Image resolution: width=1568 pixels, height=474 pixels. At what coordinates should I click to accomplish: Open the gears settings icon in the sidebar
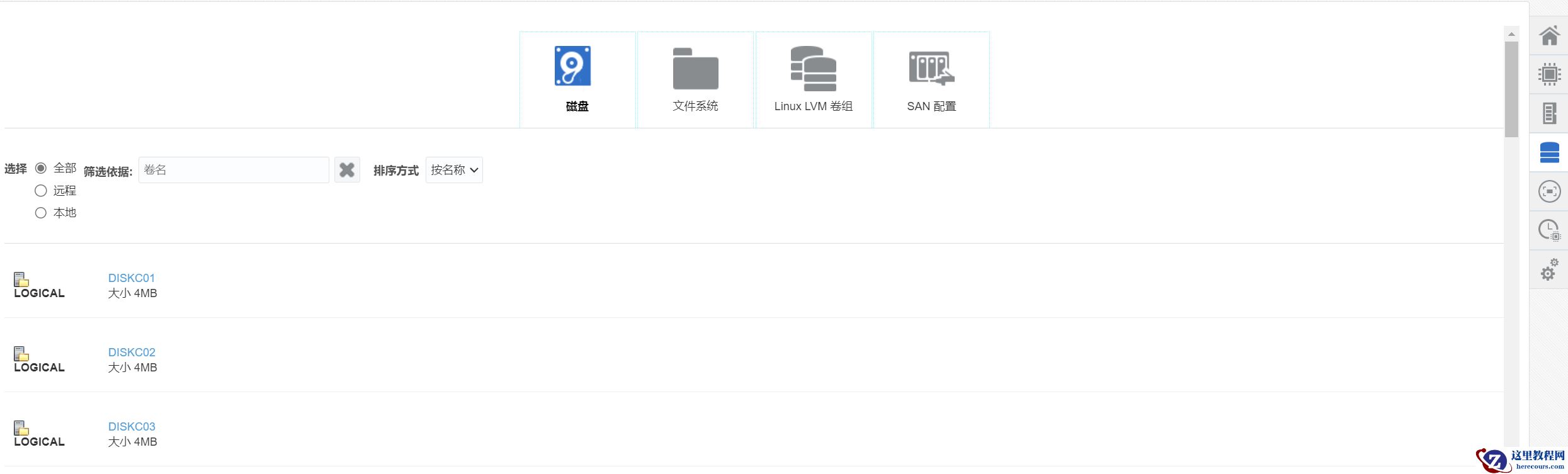pyautogui.click(x=1549, y=269)
